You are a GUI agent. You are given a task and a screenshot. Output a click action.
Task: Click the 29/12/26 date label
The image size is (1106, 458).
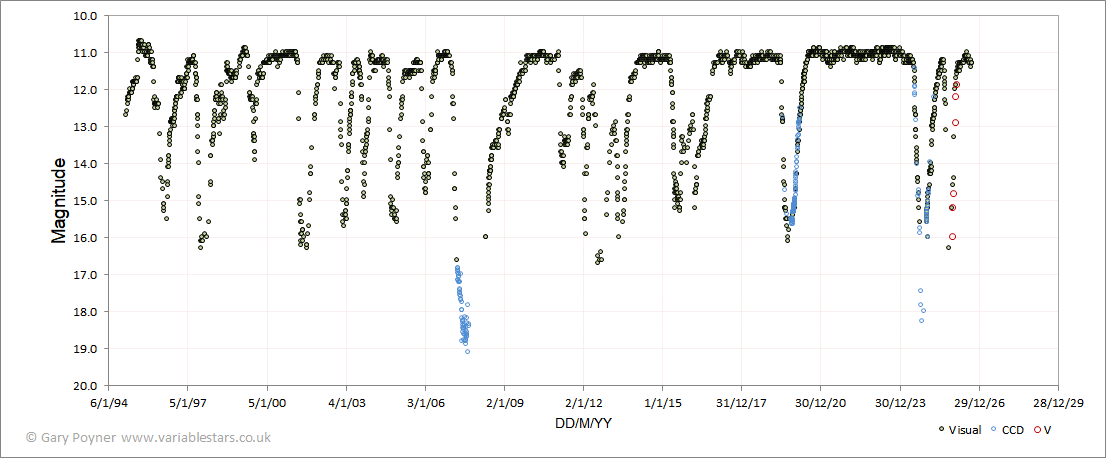979,404
